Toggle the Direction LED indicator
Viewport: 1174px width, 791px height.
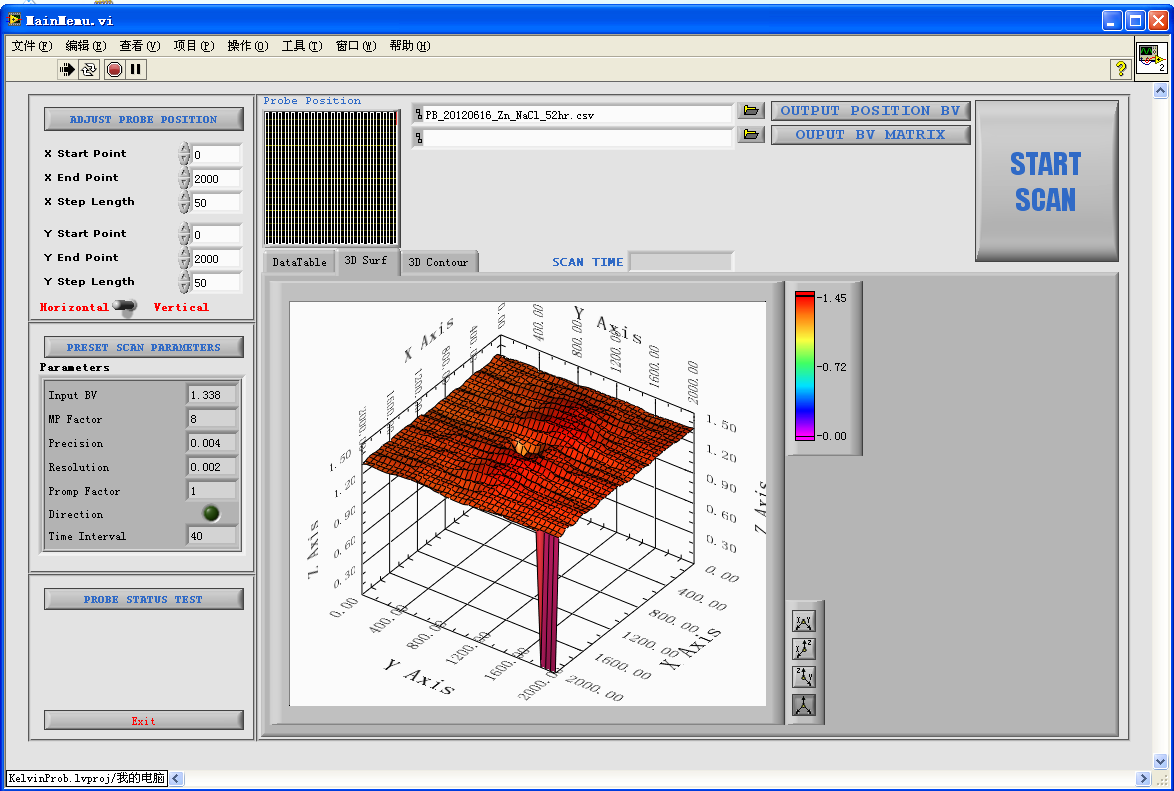[211, 513]
